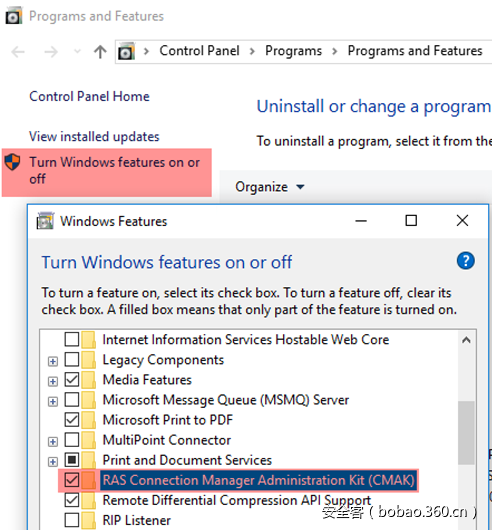The image size is (492, 530).
Task: Open View installed updates link
Action: 94,137
